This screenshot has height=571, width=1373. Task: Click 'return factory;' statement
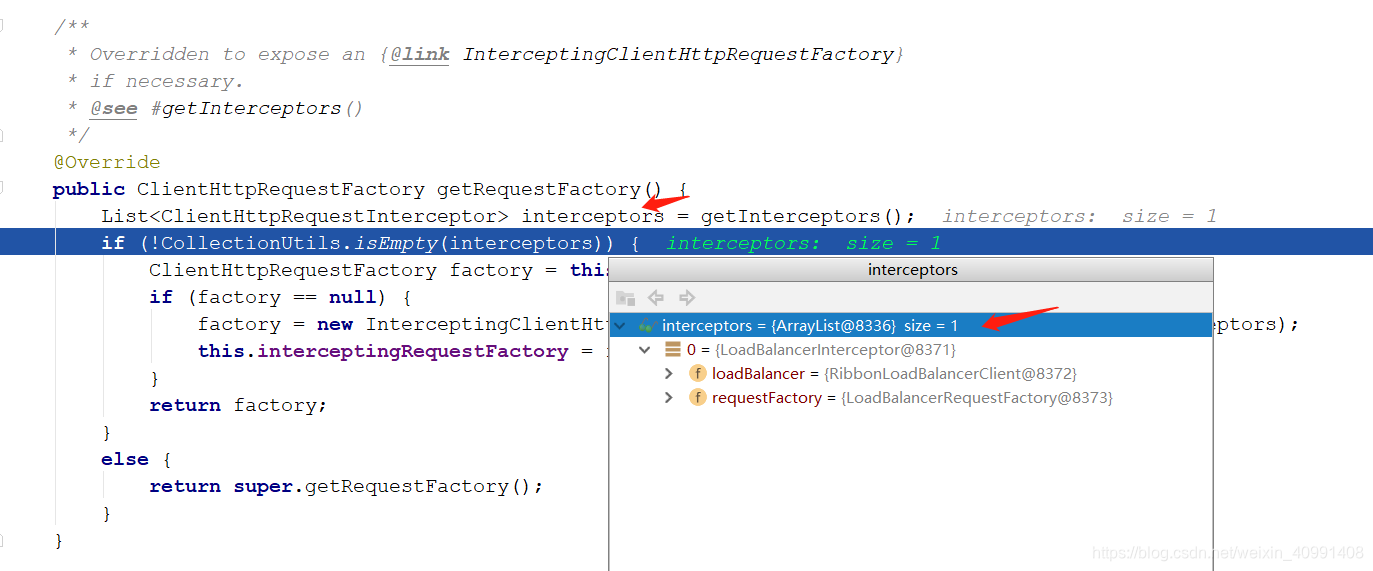[x=238, y=405]
